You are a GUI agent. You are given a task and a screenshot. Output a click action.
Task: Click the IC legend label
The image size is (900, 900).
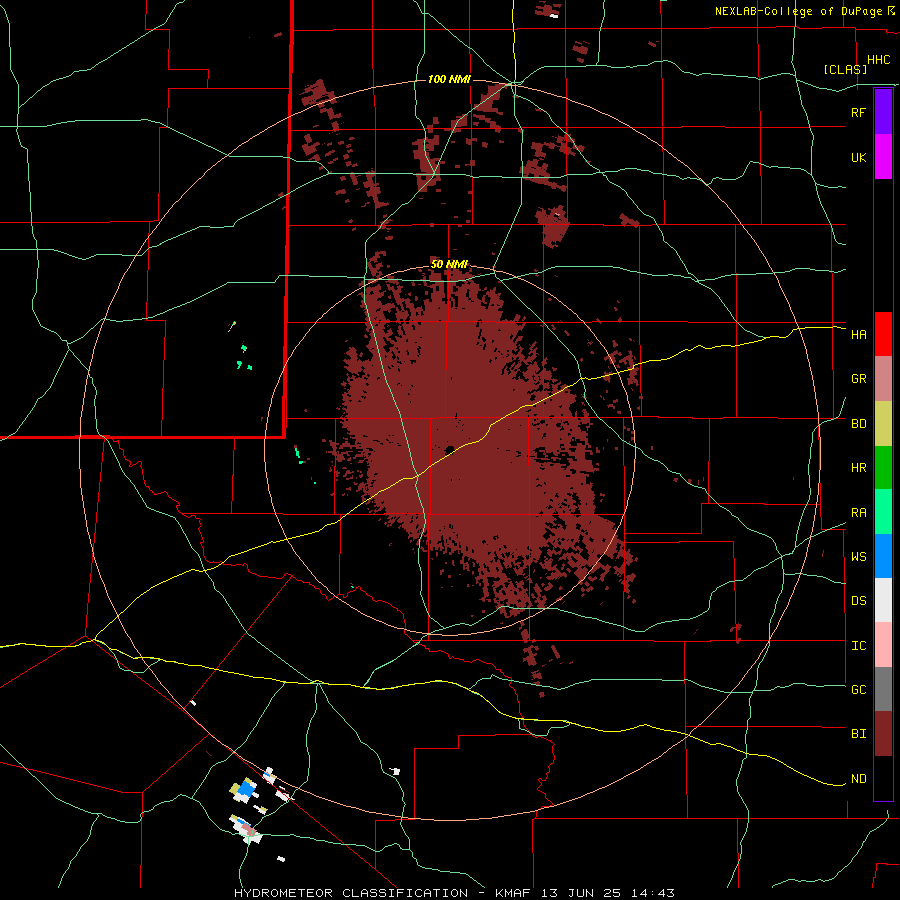(x=858, y=646)
